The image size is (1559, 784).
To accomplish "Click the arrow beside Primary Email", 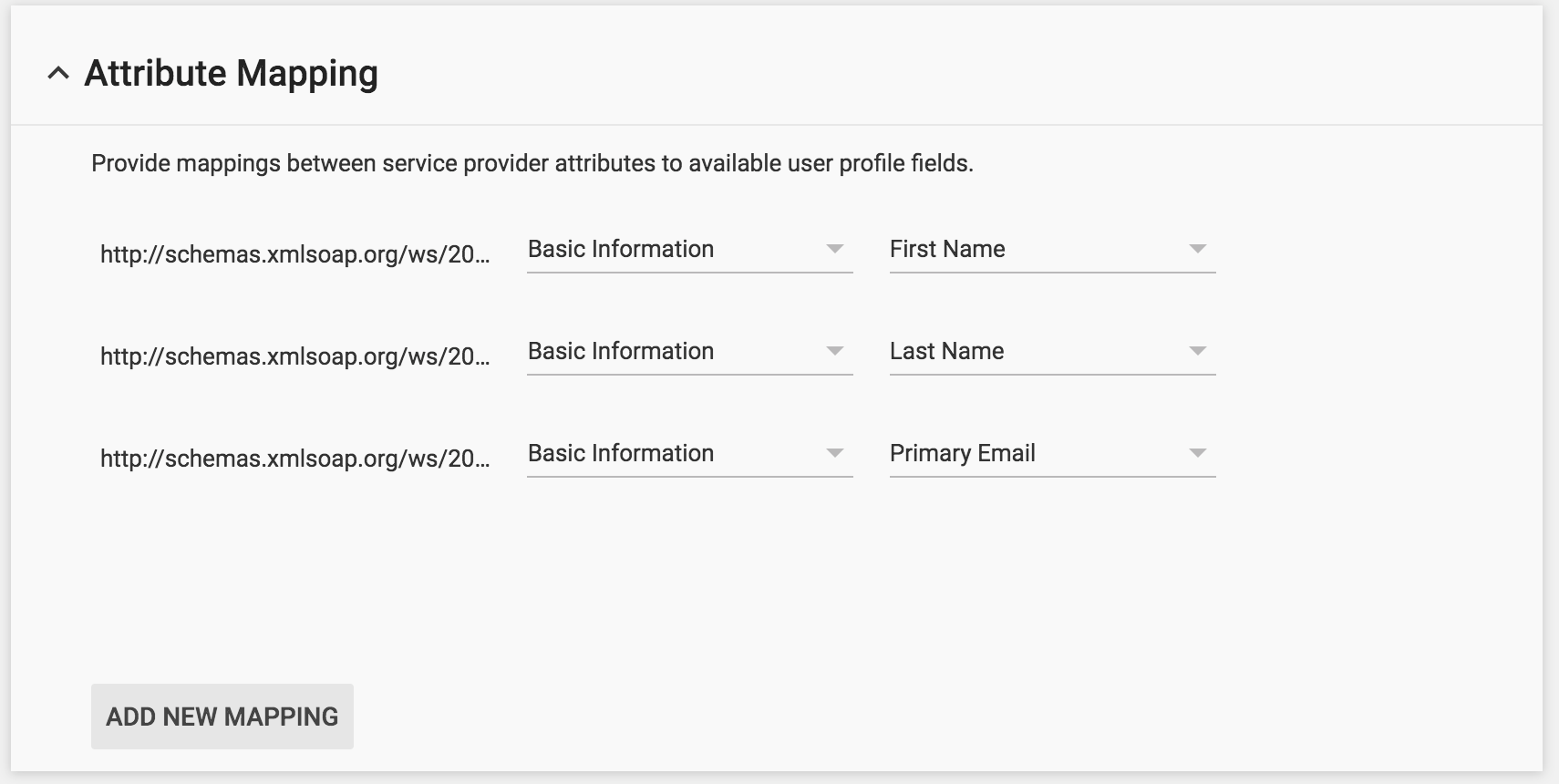I will [1198, 453].
